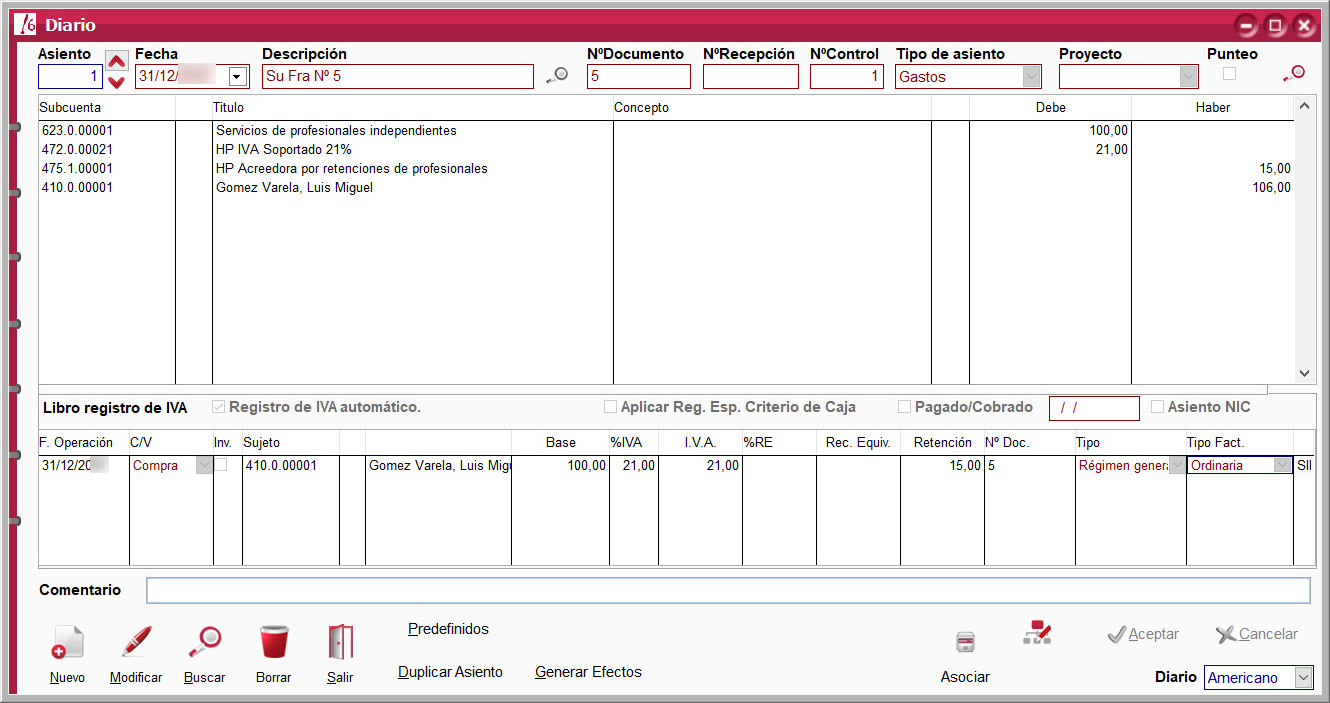Click the NºControl field
1330x703 pixels.
pos(847,77)
